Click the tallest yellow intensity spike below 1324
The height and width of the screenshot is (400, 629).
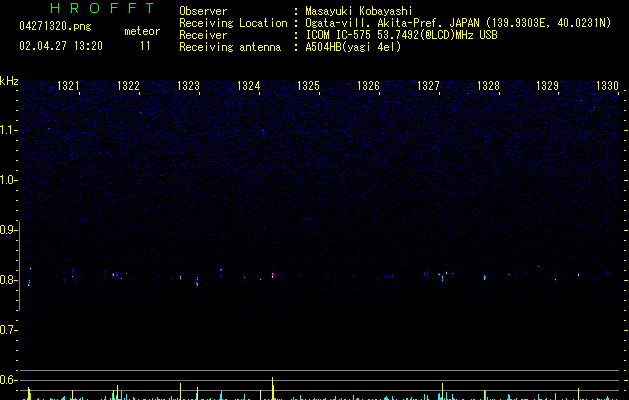(273, 388)
